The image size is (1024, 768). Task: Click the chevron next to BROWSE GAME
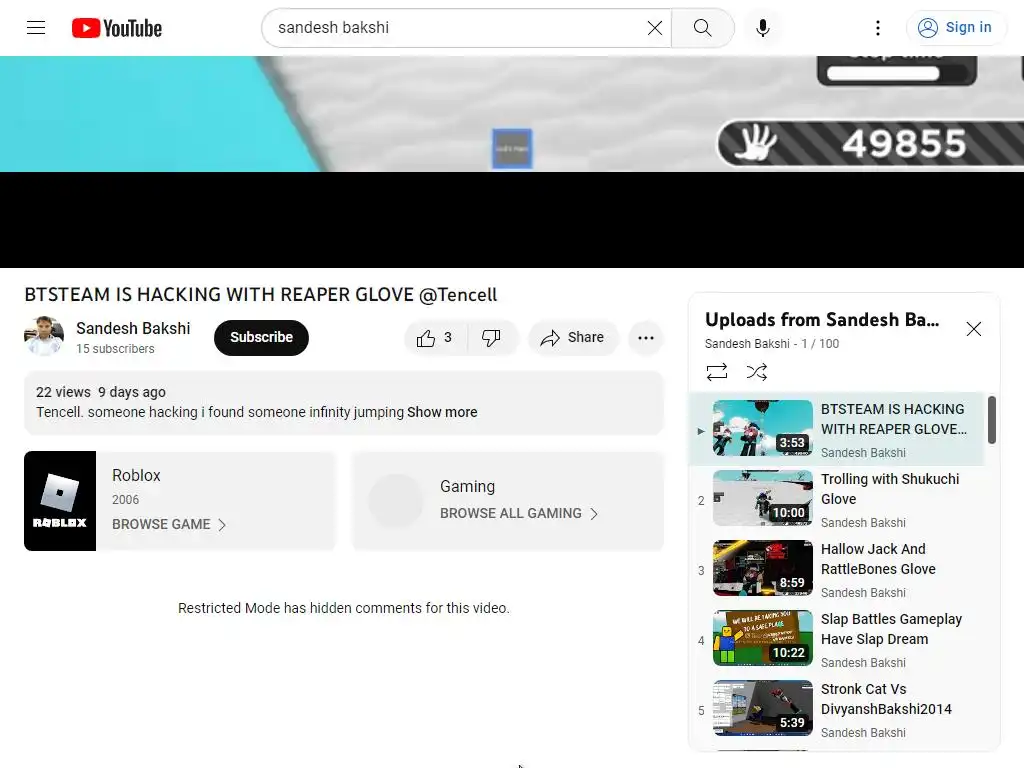(222, 524)
